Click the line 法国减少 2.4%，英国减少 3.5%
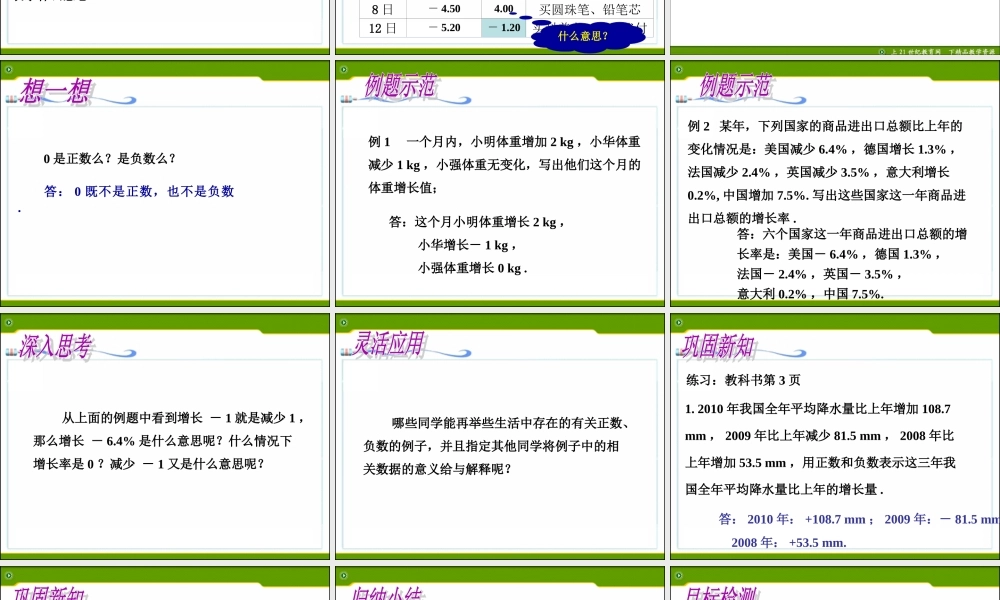 (818, 172)
